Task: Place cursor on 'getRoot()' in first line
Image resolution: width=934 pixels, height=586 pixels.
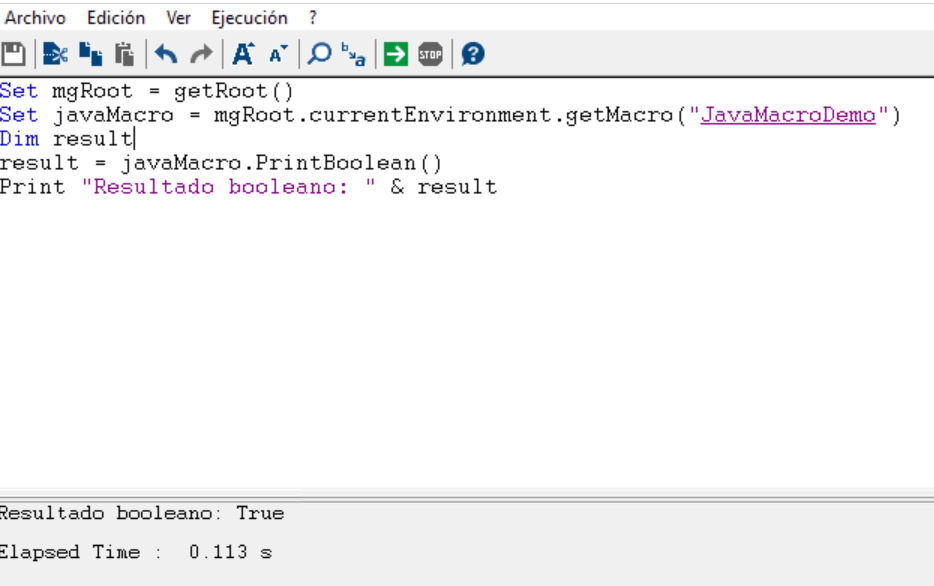Action: (234, 91)
